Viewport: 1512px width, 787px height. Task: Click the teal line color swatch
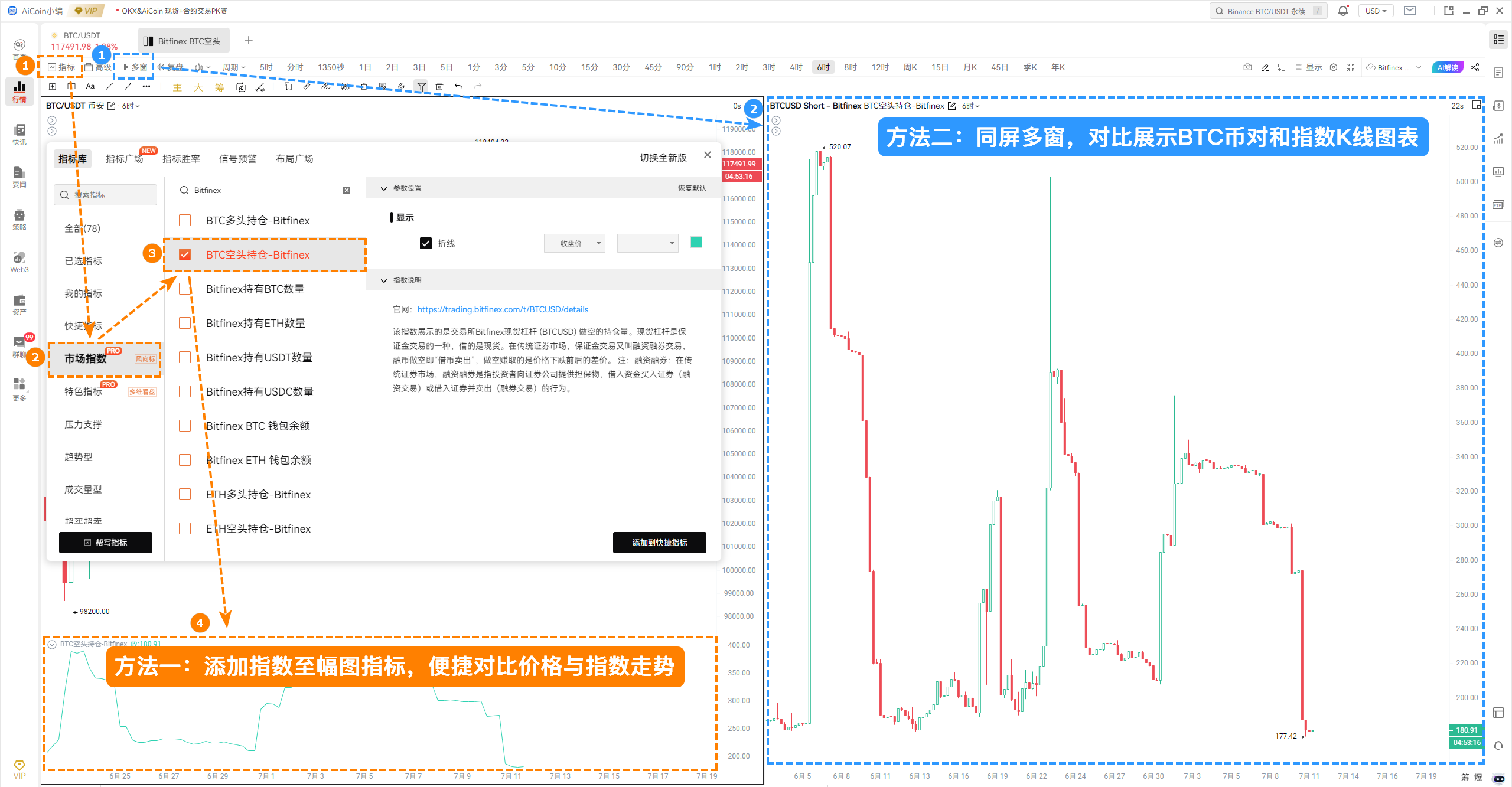(696, 243)
